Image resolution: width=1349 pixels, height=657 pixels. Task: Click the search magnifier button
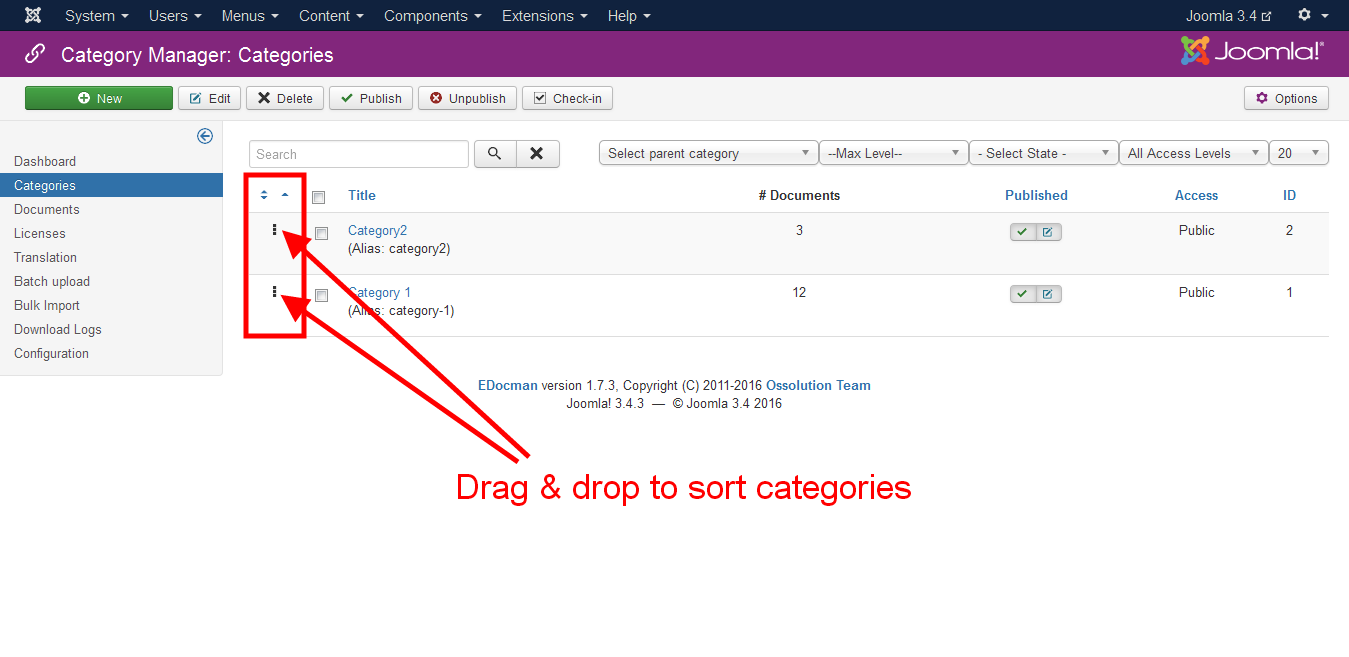494,154
